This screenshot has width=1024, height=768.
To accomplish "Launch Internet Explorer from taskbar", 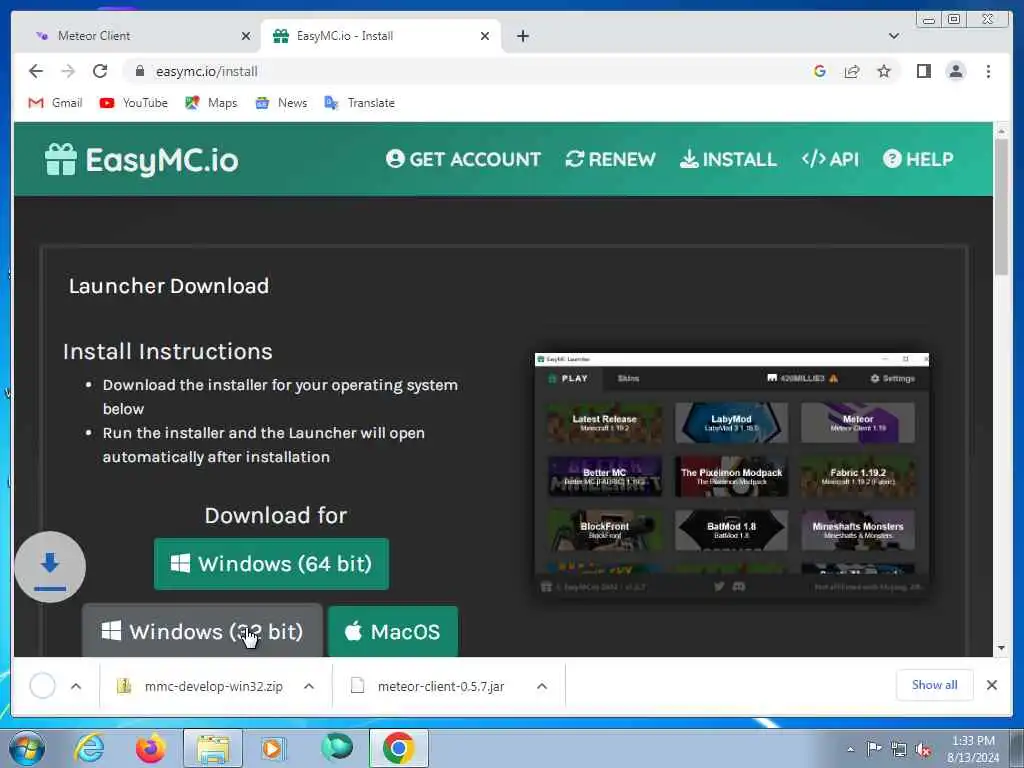I will pos(89,748).
